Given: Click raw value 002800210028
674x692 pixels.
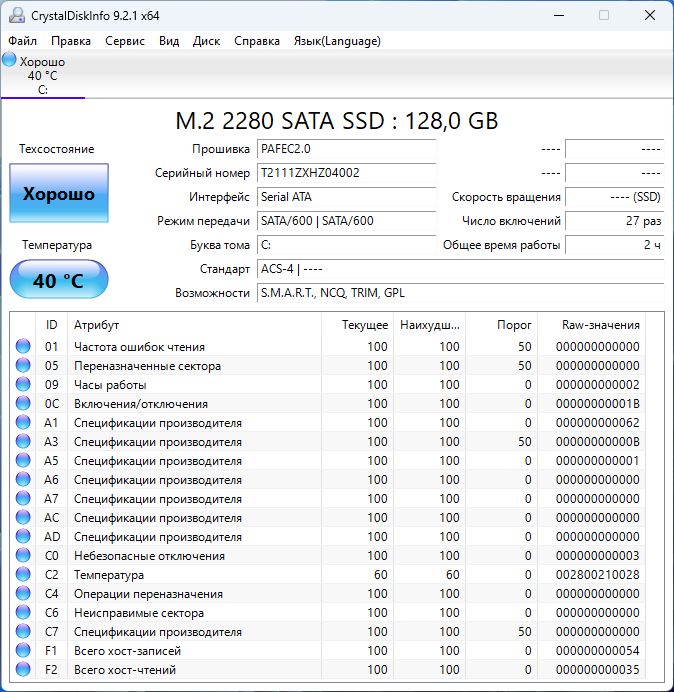Looking at the screenshot, I should [598, 574].
